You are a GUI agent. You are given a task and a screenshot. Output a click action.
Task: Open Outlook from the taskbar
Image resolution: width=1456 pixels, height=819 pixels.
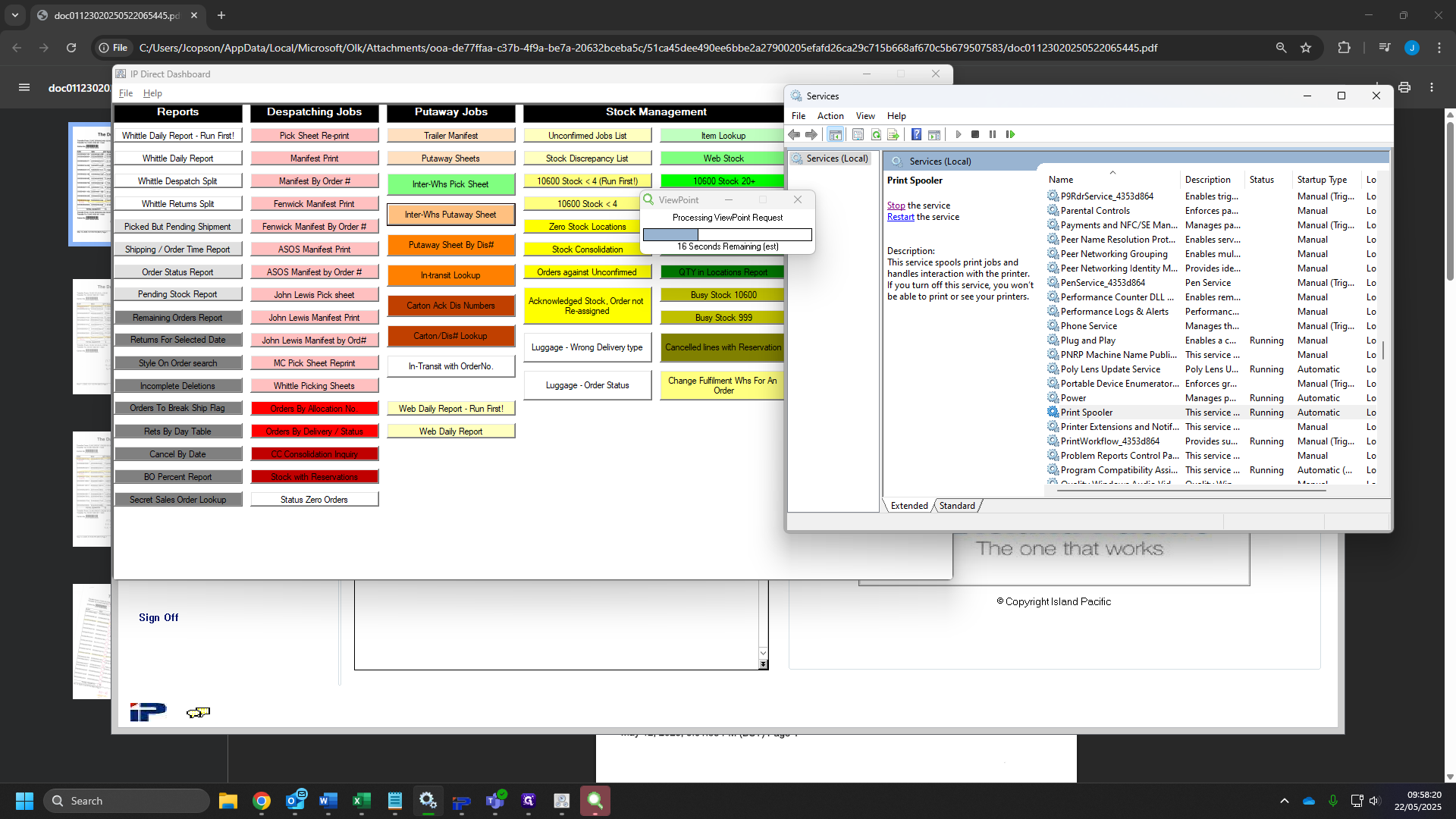tap(295, 801)
